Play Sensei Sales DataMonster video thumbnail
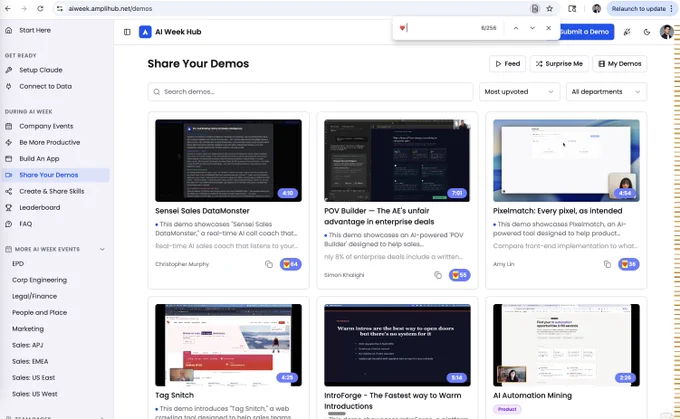Image resolution: width=680 pixels, height=419 pixels. (x=229, y=160)
